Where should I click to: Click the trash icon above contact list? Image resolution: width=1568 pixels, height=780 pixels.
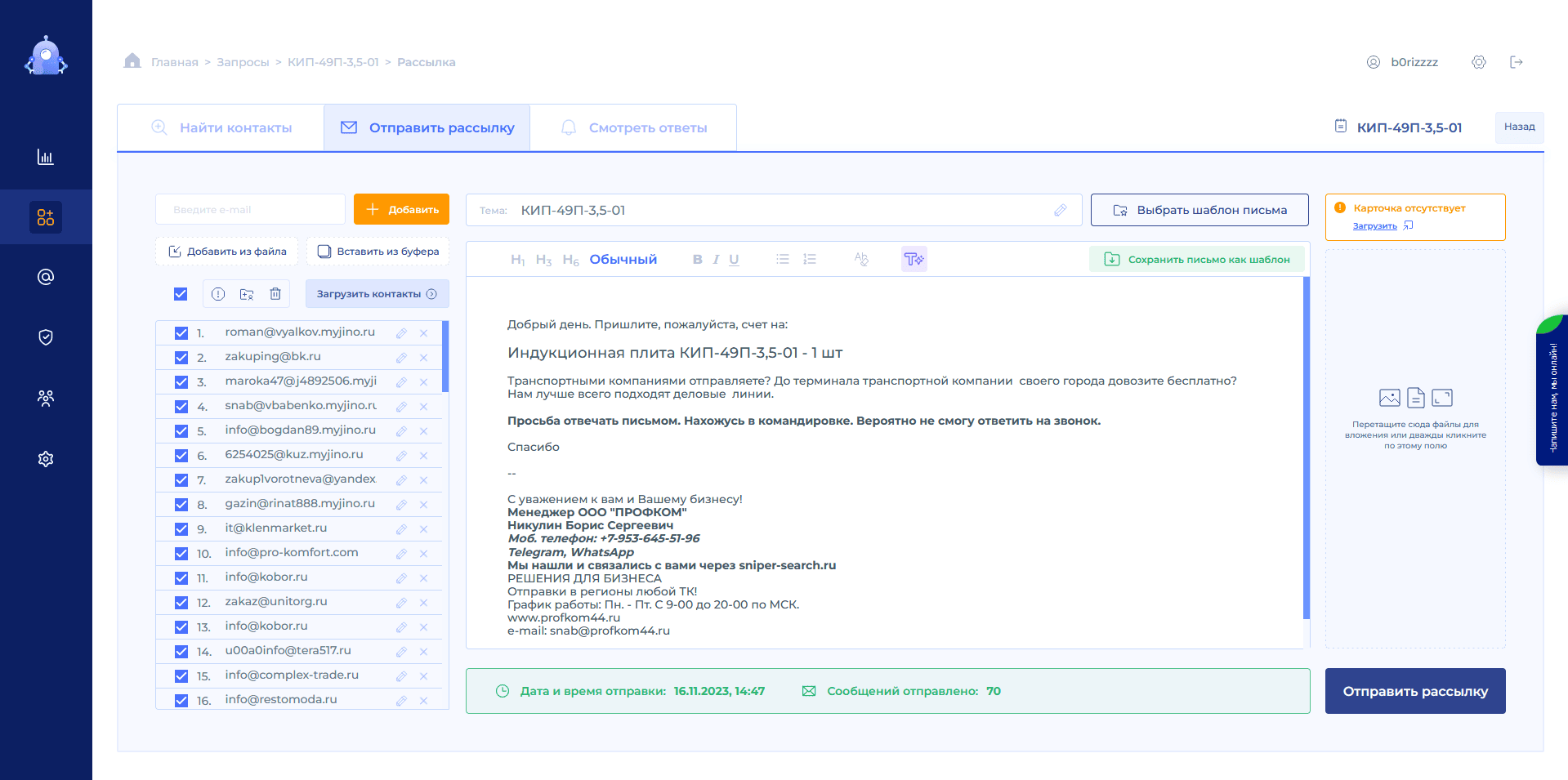click(x=275, y=294)
